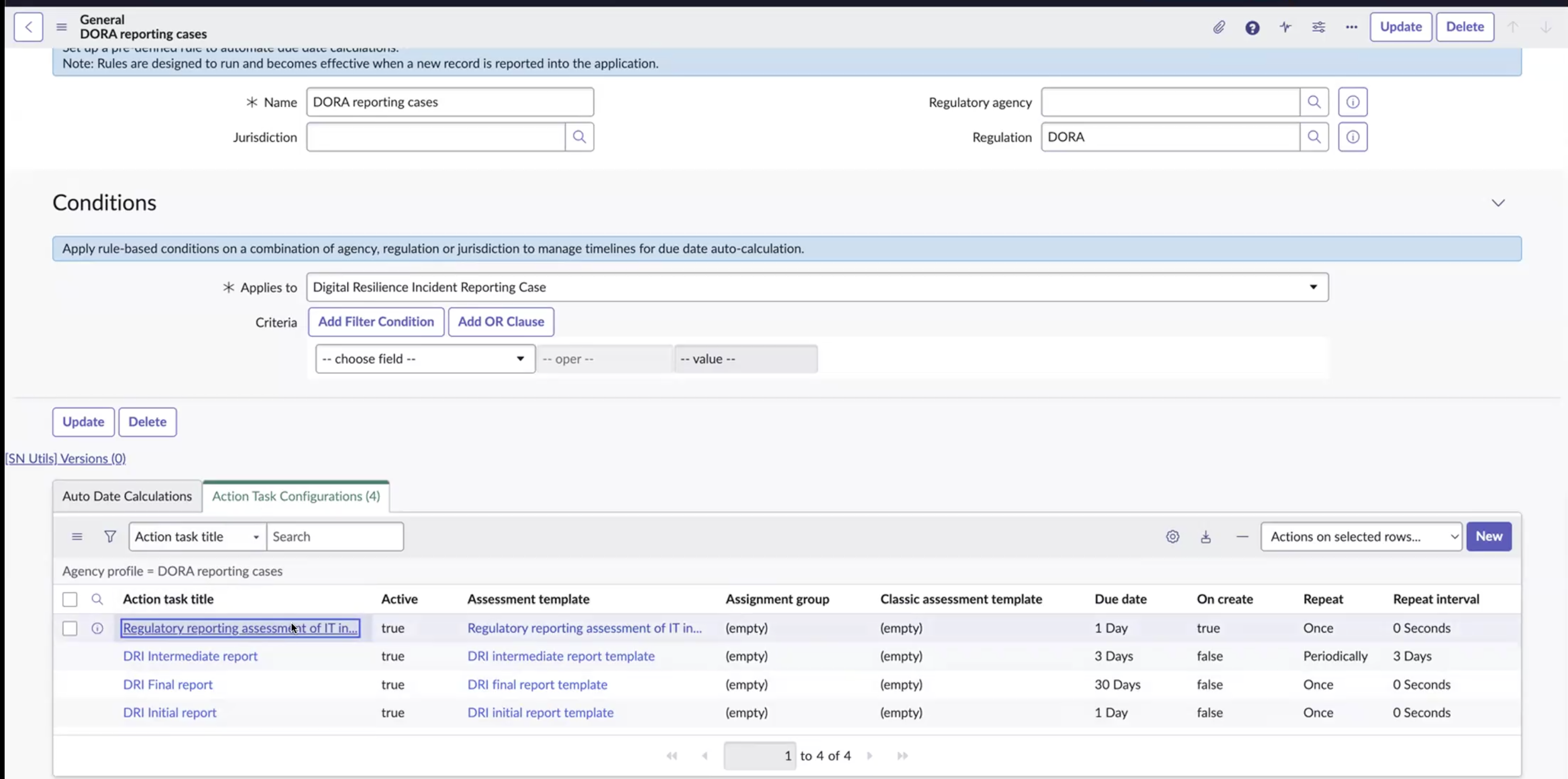The width and height of the screenshot is (1568, 779).
Task: Show Regulatory agency record info icon
Action: click(1352, 101)
